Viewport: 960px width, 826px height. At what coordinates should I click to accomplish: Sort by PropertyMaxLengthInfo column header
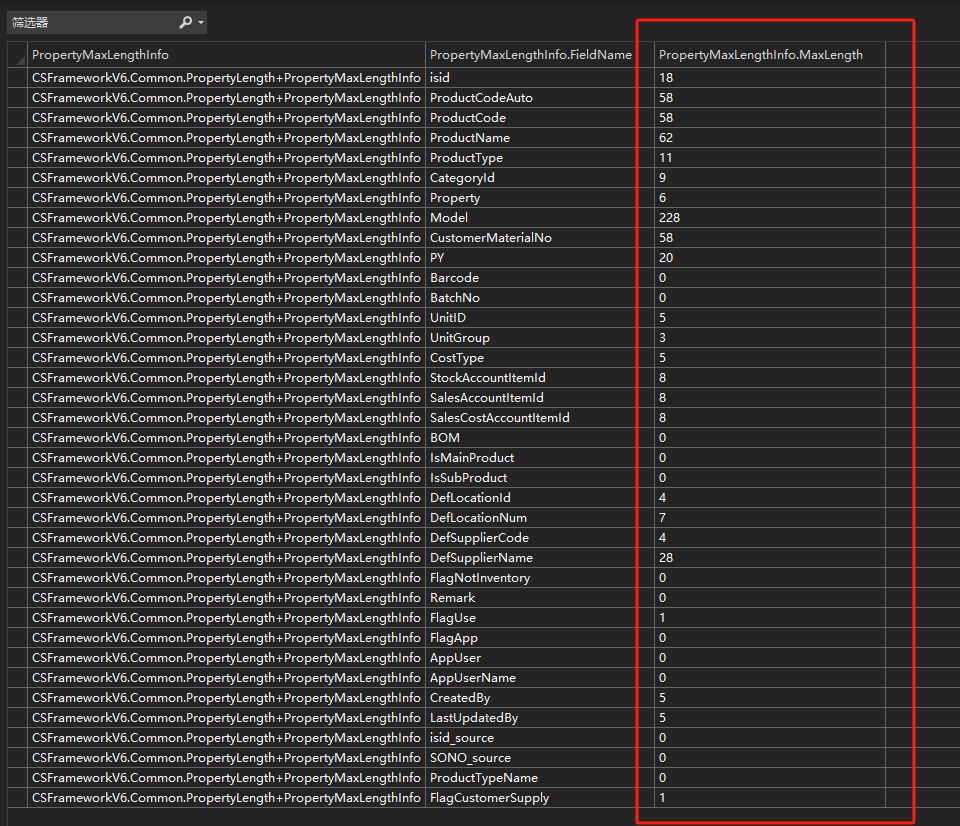[226, 55]
